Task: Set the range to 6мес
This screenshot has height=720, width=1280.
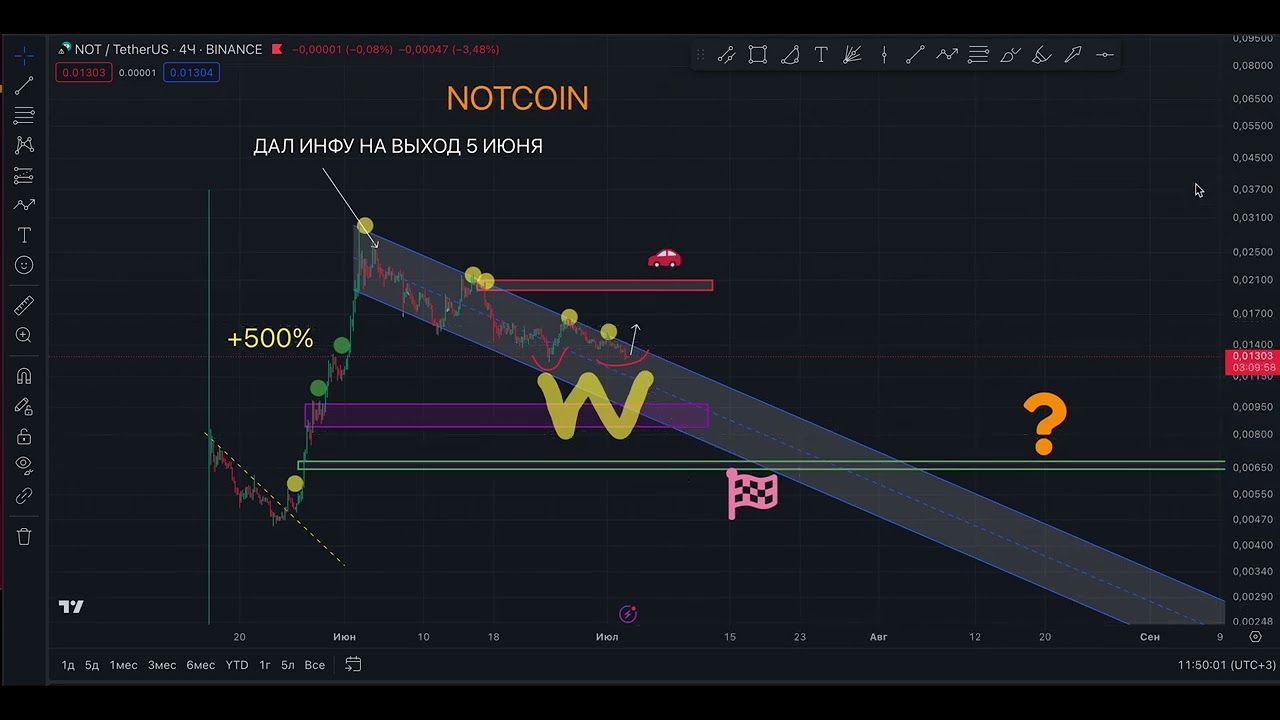Action: click(x=201, y=665)
